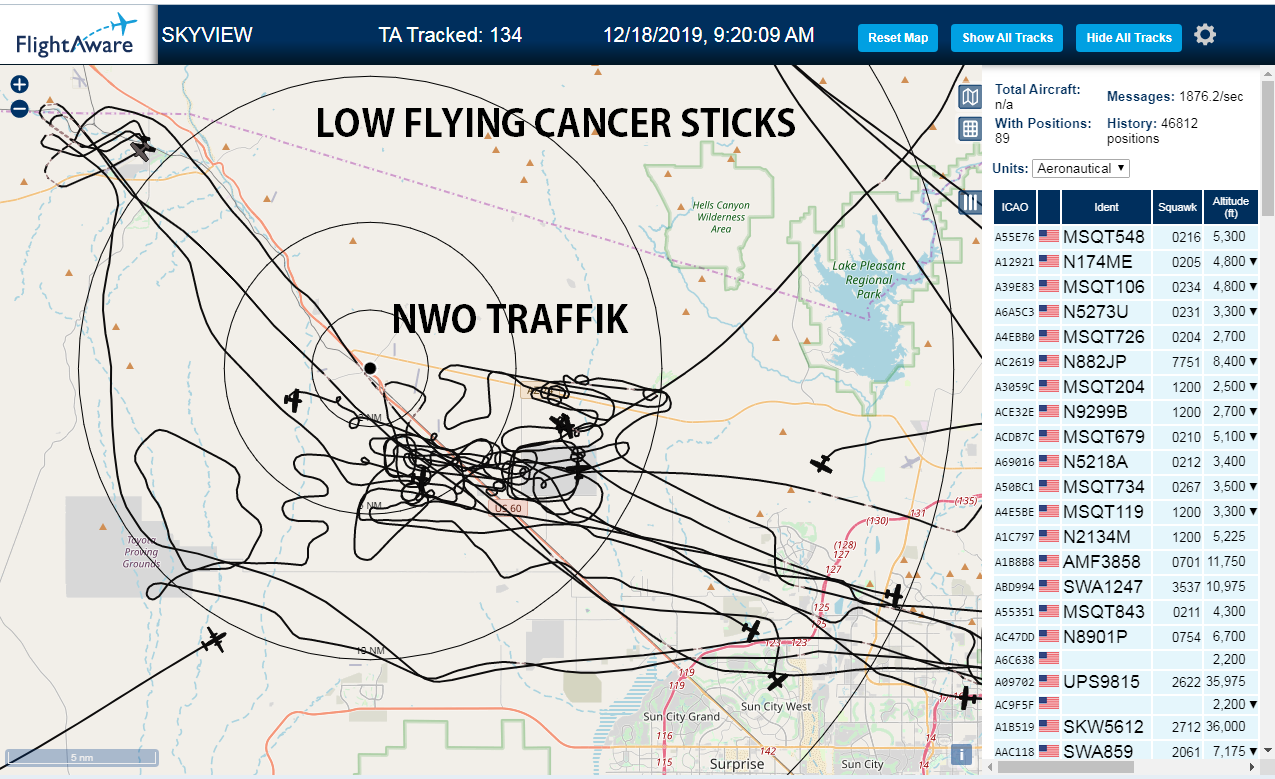Click squawk code 7751 in the table
This screenshot has height=779, width=1275.
(x=1186, y=362)
